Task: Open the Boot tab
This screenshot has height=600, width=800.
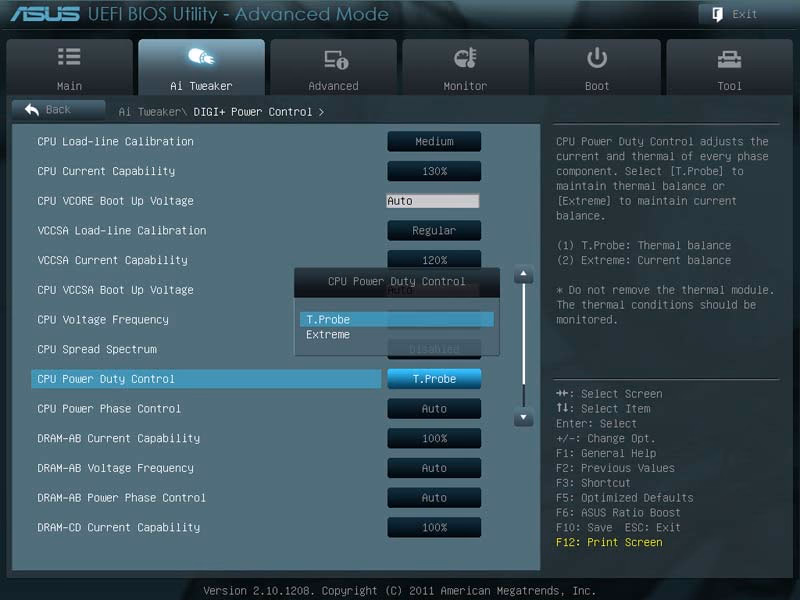Action: coord(597,67)
